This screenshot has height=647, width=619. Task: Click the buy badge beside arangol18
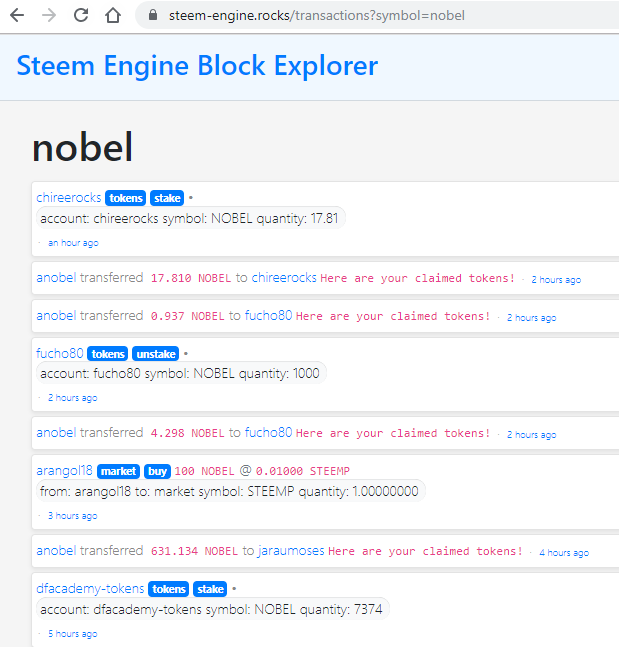[x=157, y=471]
